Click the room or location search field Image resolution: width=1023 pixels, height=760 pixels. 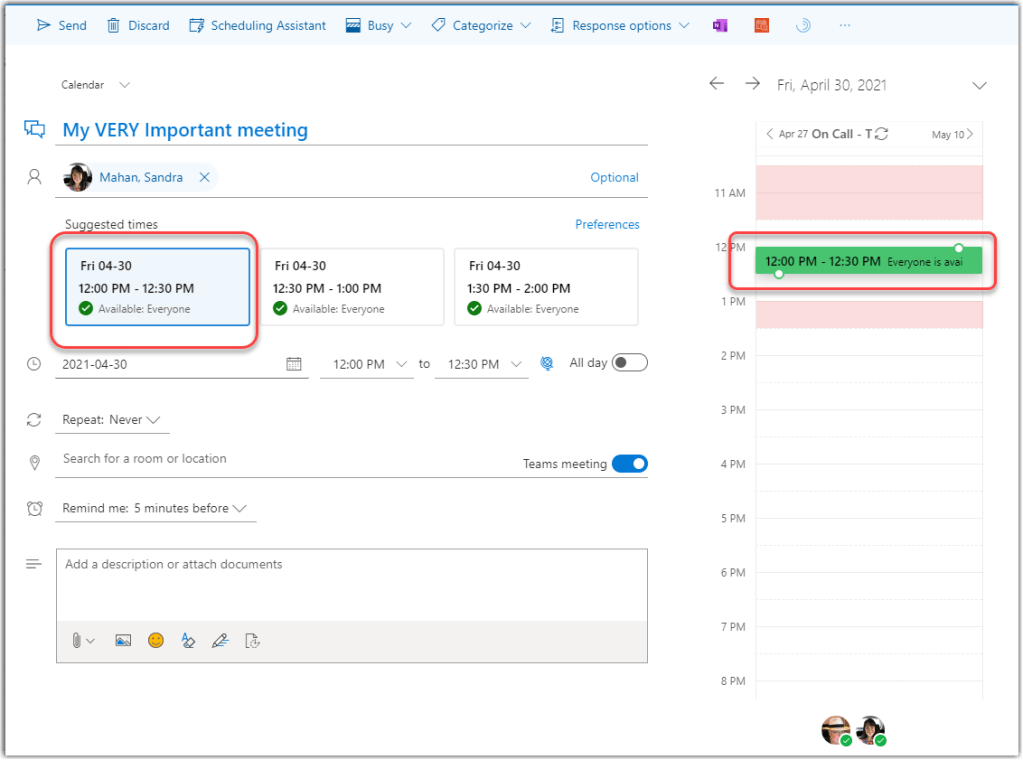tap(280, 459)
